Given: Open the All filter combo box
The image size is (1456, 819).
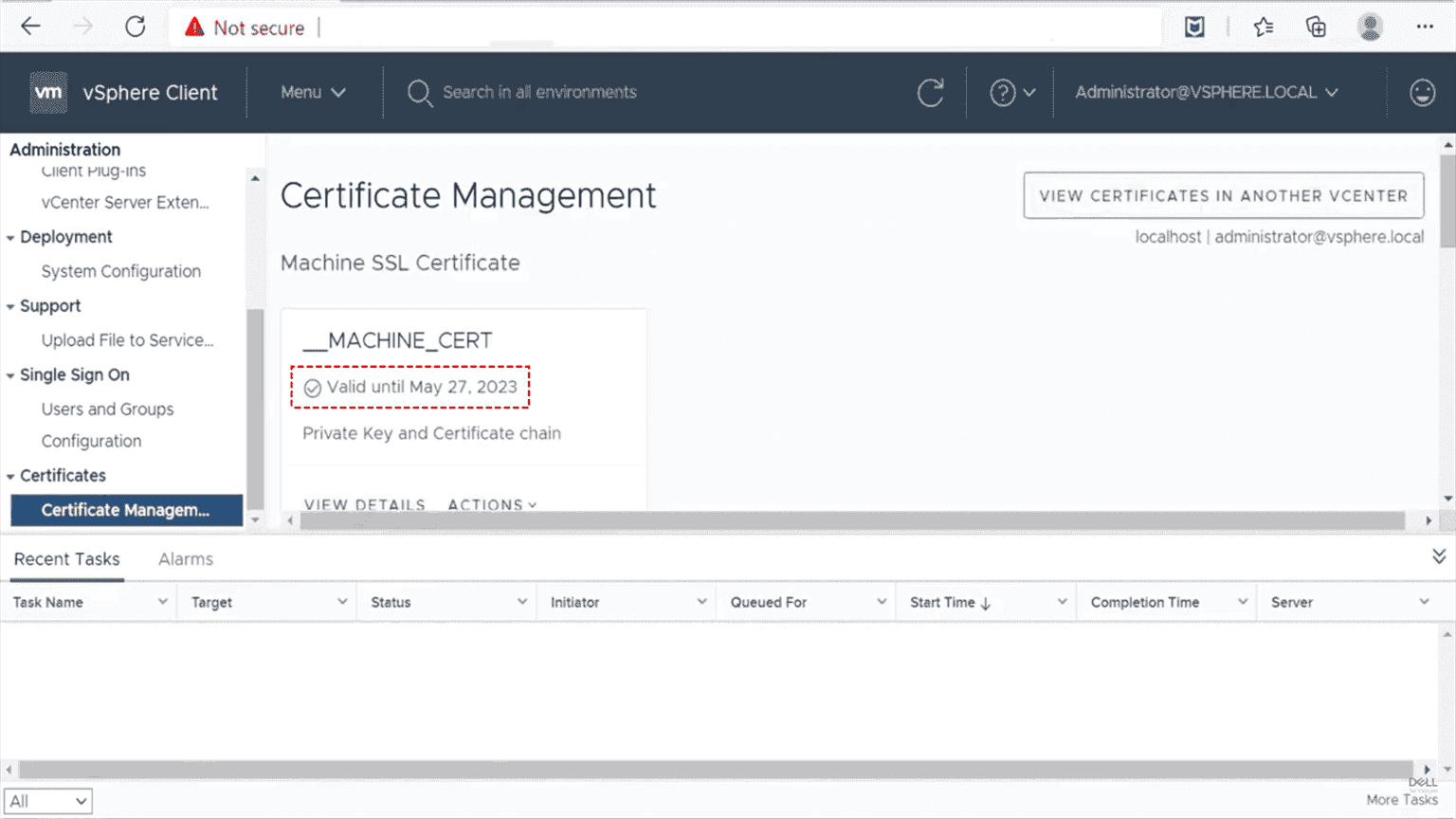Looking at the screenshot, I should [x=48, y=801].
